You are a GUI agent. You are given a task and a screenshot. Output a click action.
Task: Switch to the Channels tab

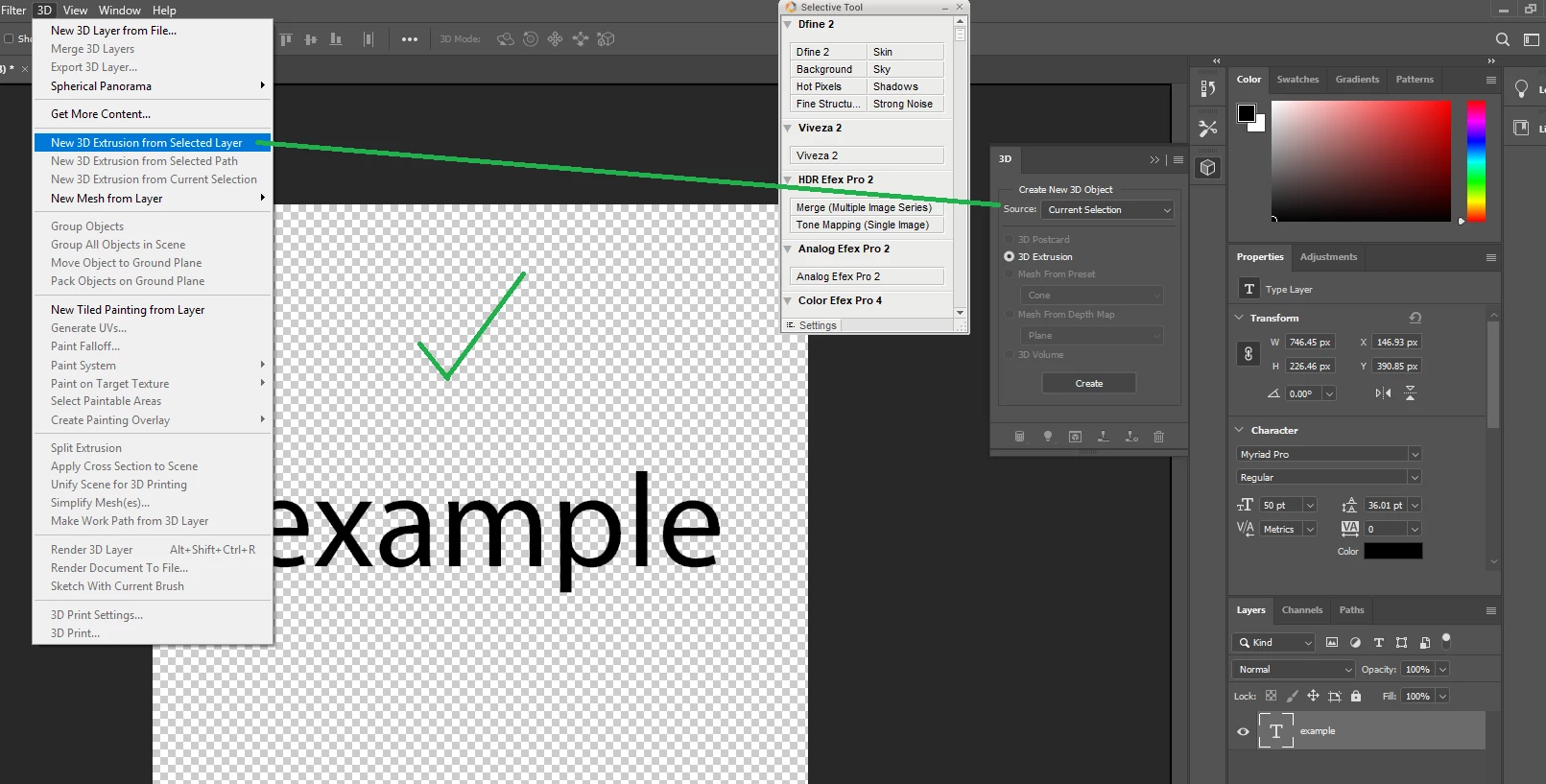point(1302,610)
